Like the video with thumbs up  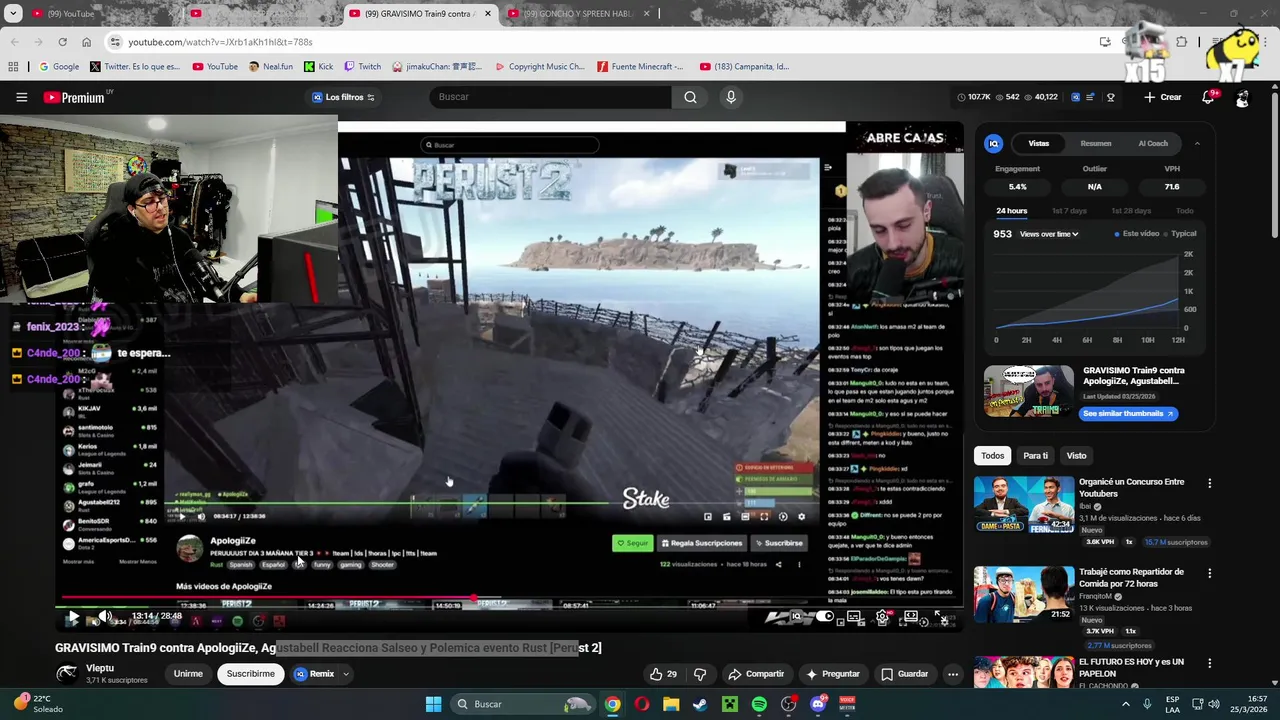[663, 674]
